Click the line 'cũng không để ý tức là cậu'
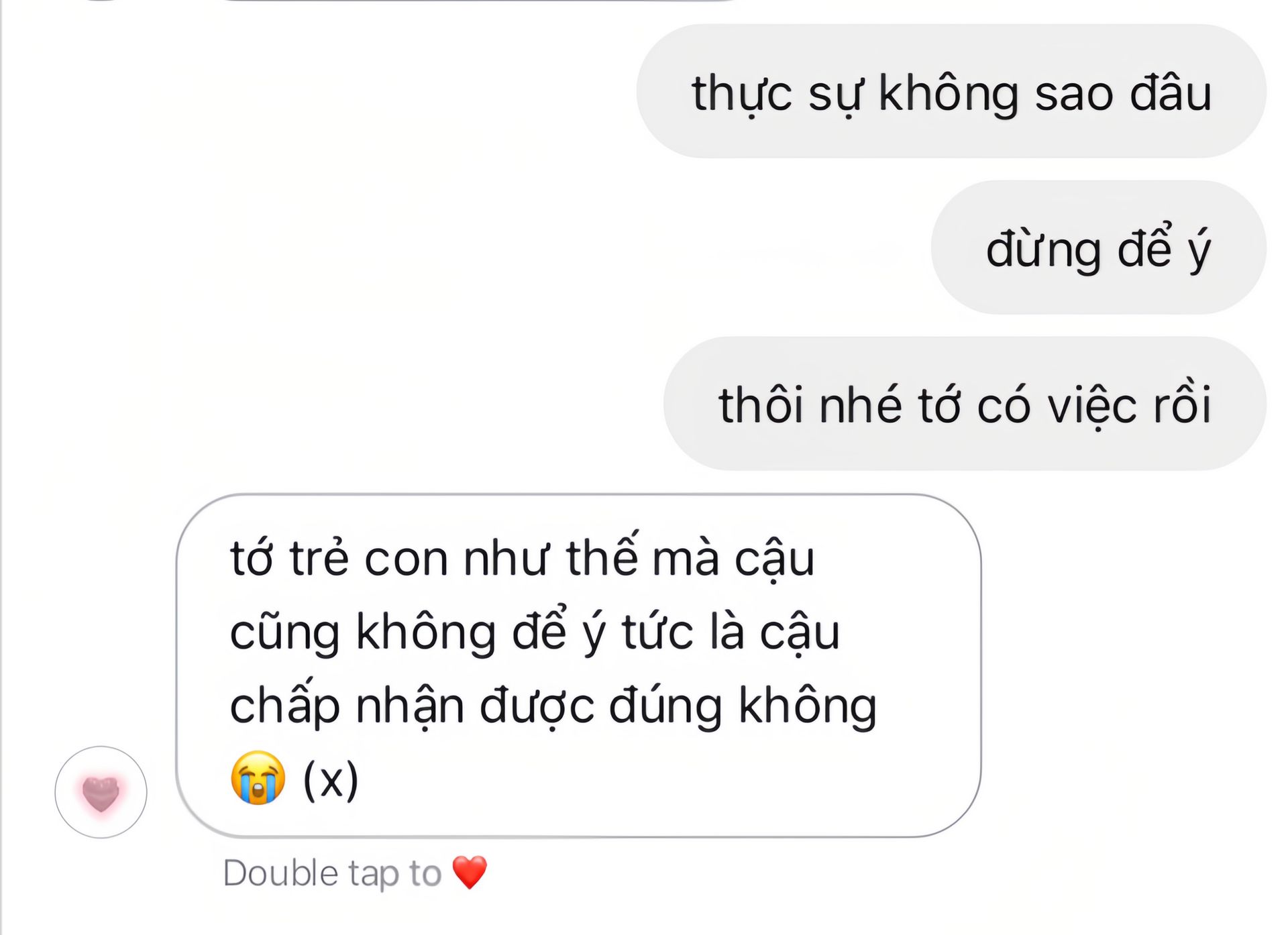This screenshot has width=1288, height=935. click(x=535, y=632)
